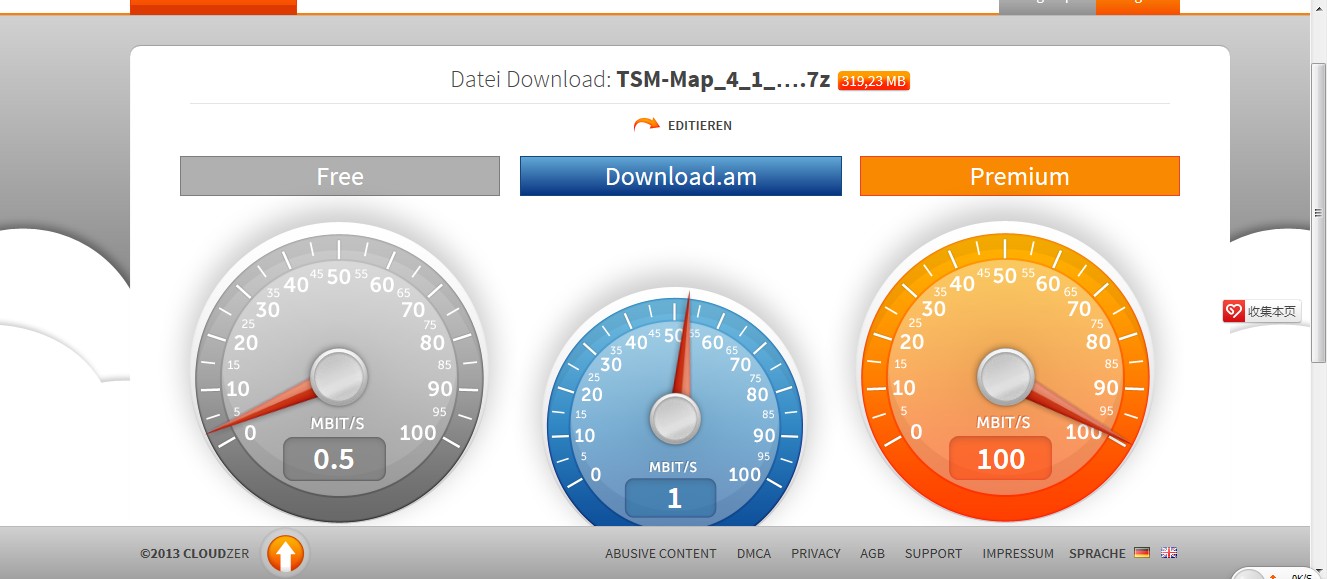Click the orange tab in top navigation
Image resolution: width=1327 pixels, height=579 pixels.
[x=213, y=6]
